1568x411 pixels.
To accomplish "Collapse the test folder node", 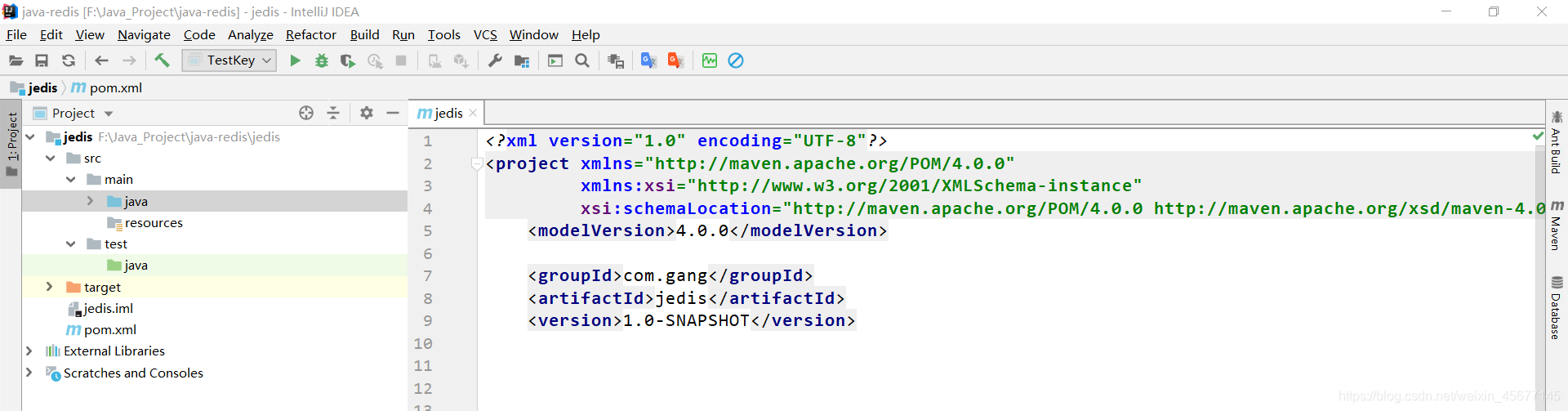I will tap(70, 243).
